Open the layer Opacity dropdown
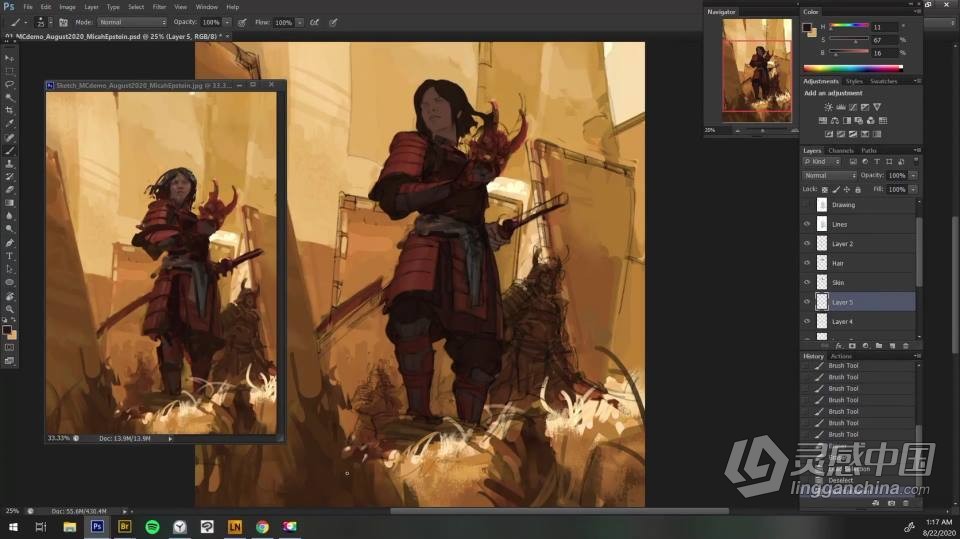This screenshot has height=539, width=960. pos(913,175)
